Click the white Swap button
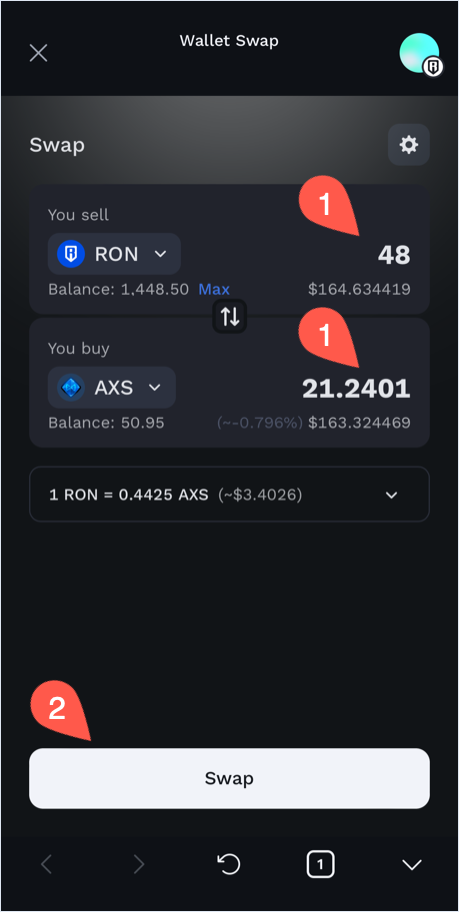The width and height of the screenshot is (459, 912). [229, 778]
